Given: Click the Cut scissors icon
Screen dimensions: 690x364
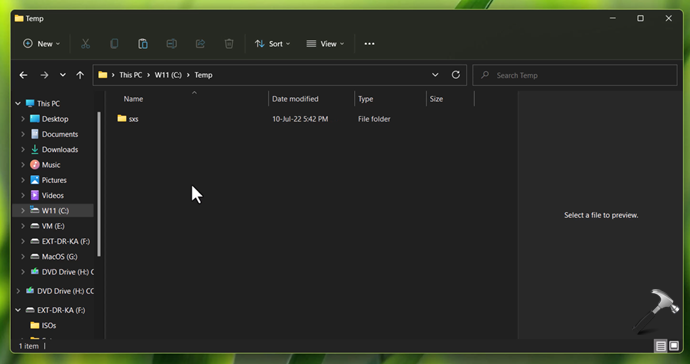Looking at the screenshot, I should click(85, 44).
